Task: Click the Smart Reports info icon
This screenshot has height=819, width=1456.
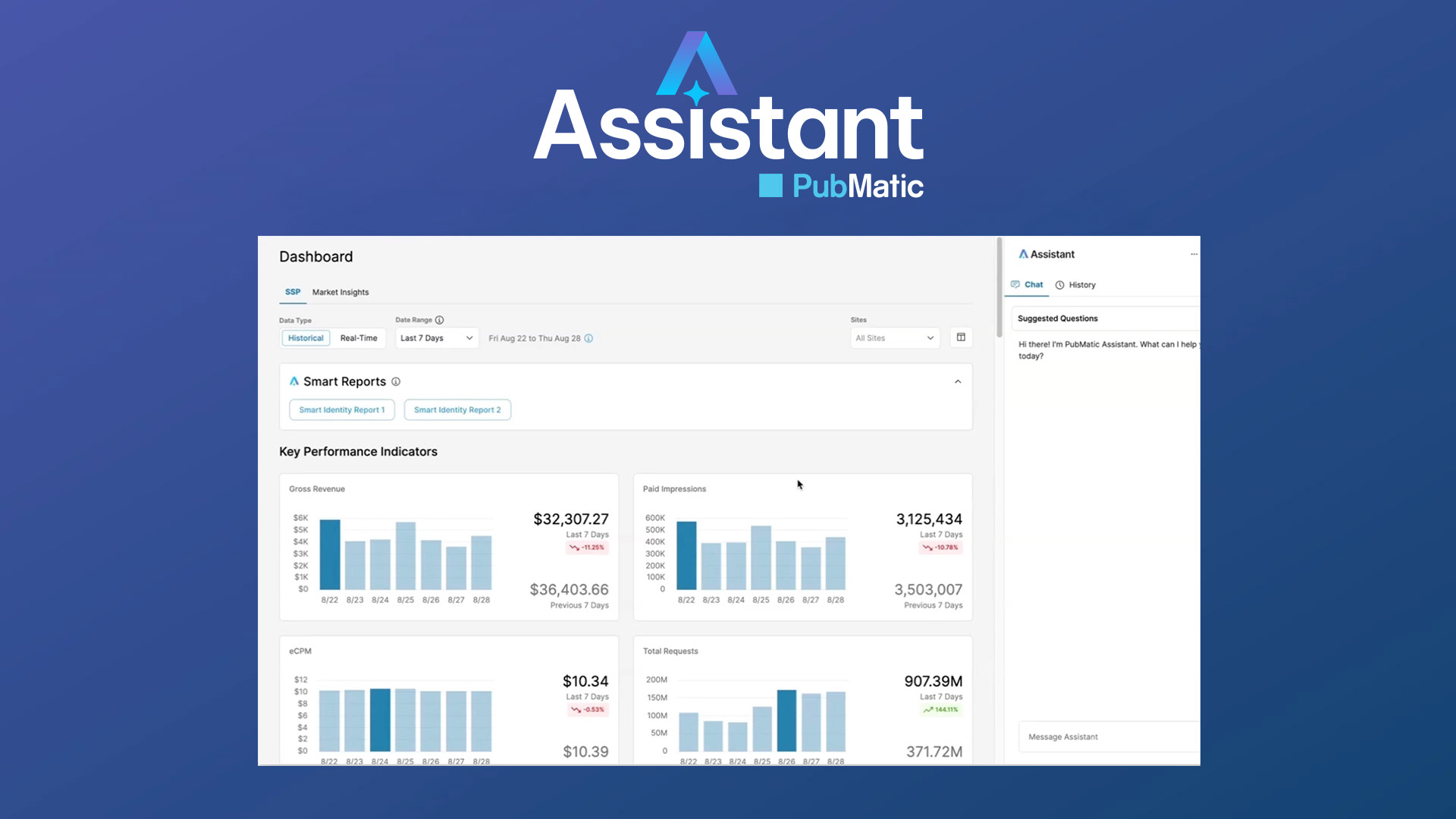Action: coord(396,382)
